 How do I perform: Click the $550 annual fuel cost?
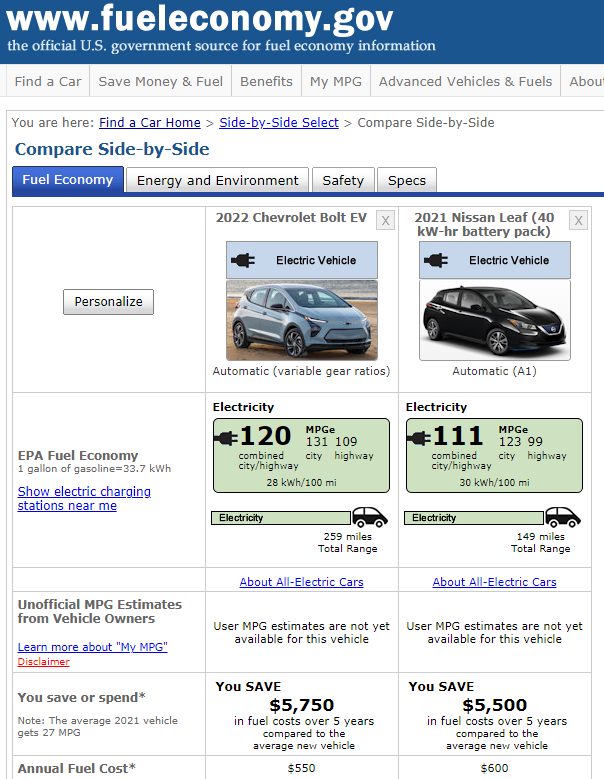pos(302,768)
